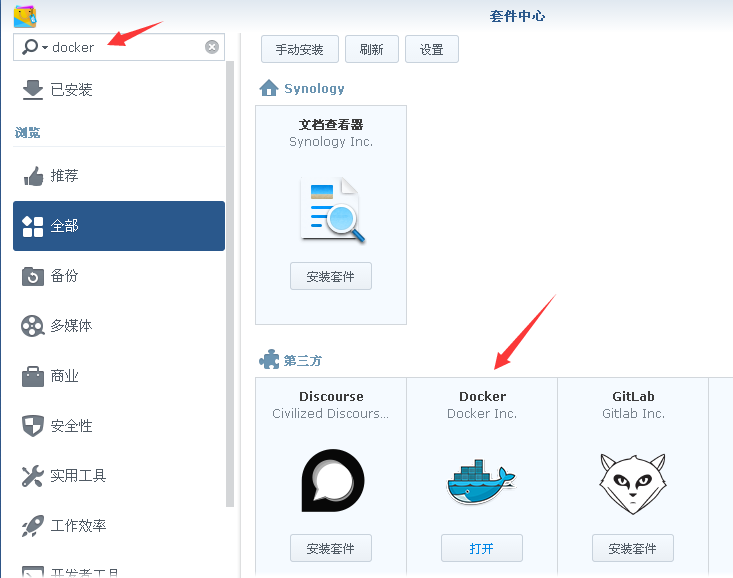Viewport: 733px width, 578px height.
Task: Click the 全部 grid icon
Action: (x=33, y=226)
